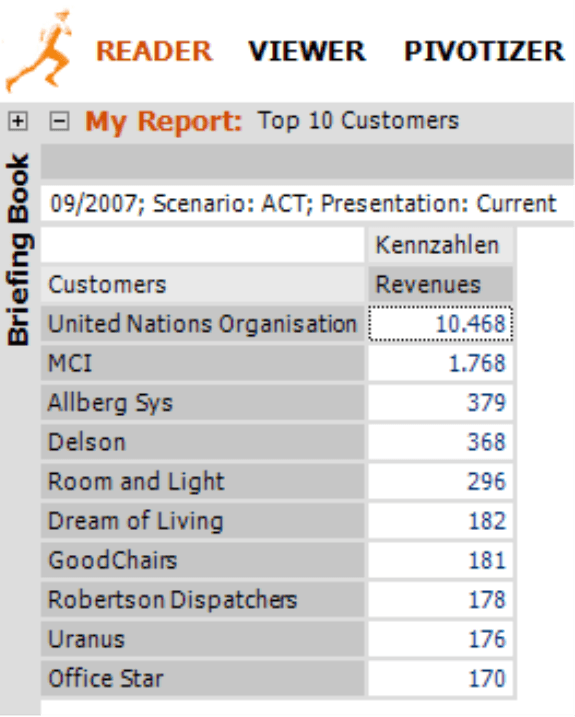Collapse My Report with minus icon
This screenshot has height=717, width=575.
pos(59,122)
